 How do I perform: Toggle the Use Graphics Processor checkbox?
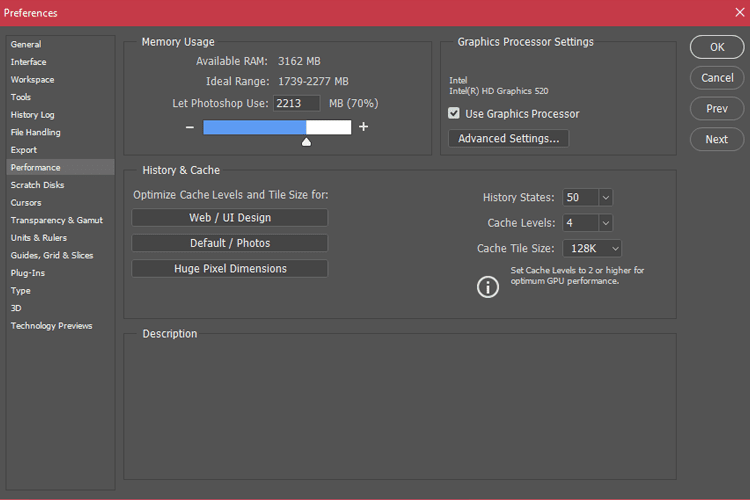click(x=453, y=113)
